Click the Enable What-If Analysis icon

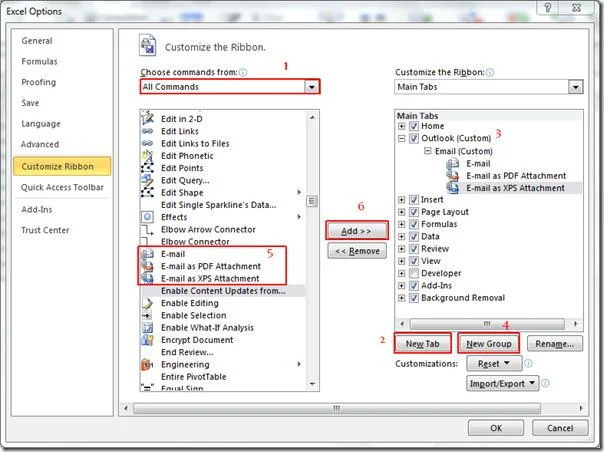[147, 328]
